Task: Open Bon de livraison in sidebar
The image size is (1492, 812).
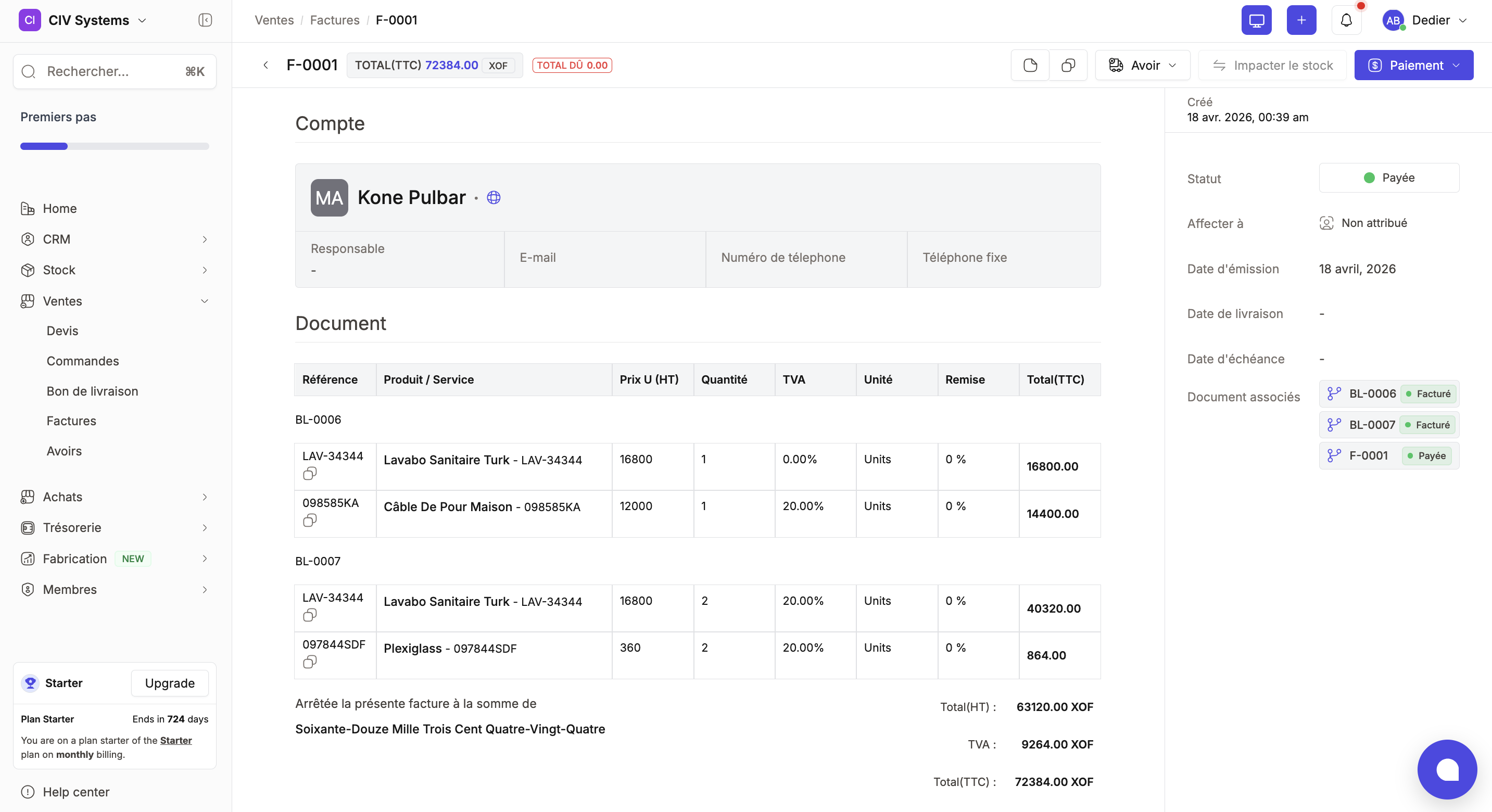Action: (x=92, y=391)
